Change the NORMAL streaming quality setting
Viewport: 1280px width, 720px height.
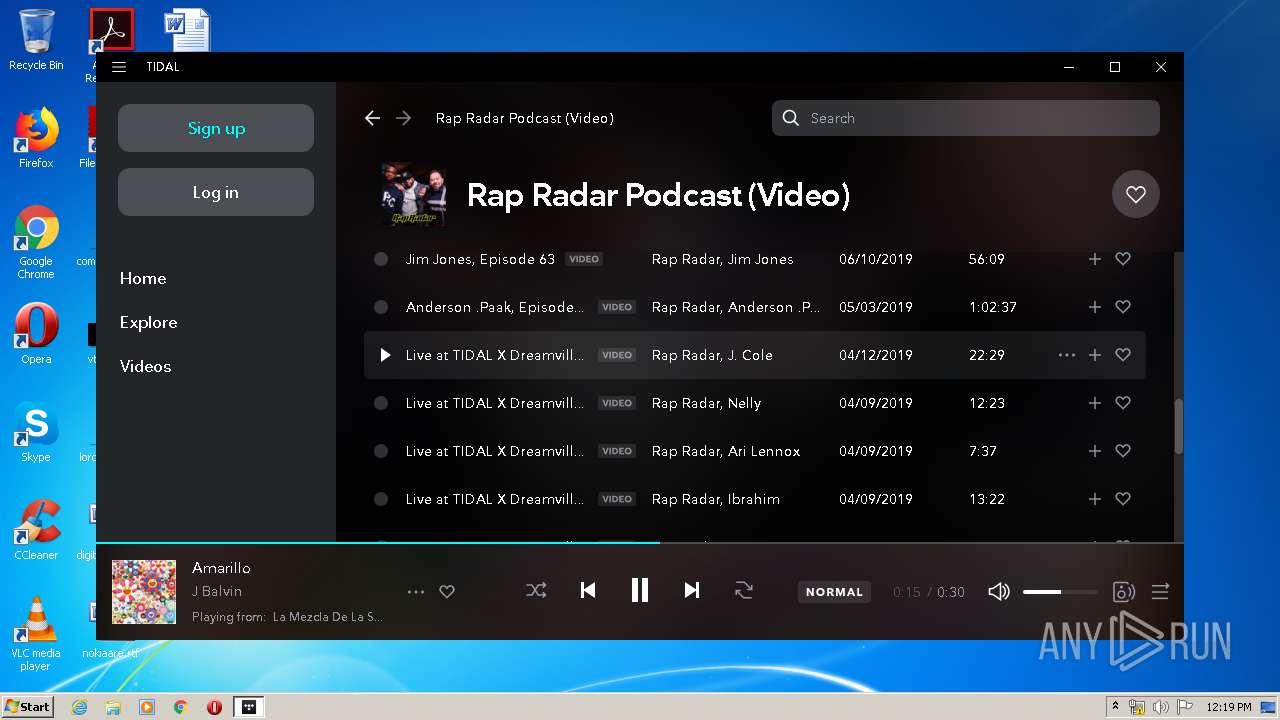point(834,592)
